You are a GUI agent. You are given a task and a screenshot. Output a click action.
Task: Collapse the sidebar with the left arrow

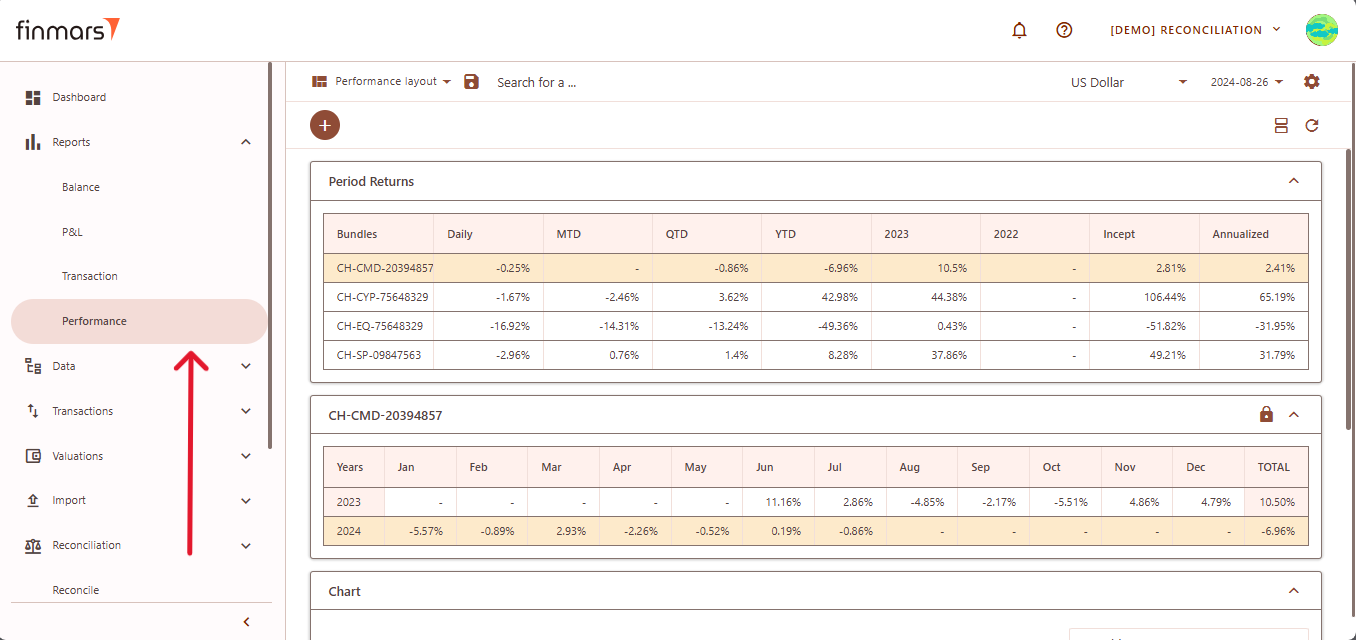point(246,622)
